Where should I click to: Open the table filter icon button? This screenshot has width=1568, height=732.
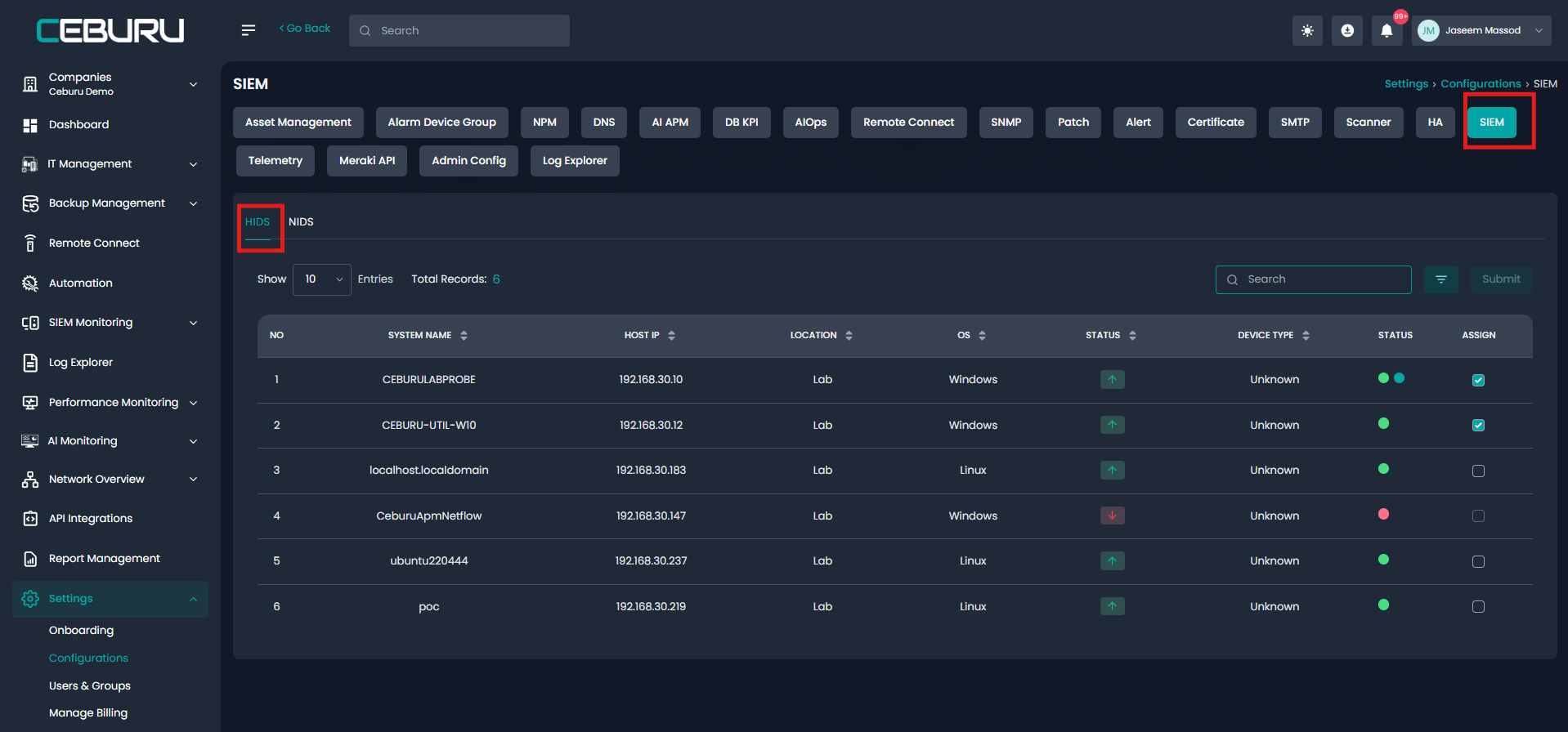pos(1441,279)
